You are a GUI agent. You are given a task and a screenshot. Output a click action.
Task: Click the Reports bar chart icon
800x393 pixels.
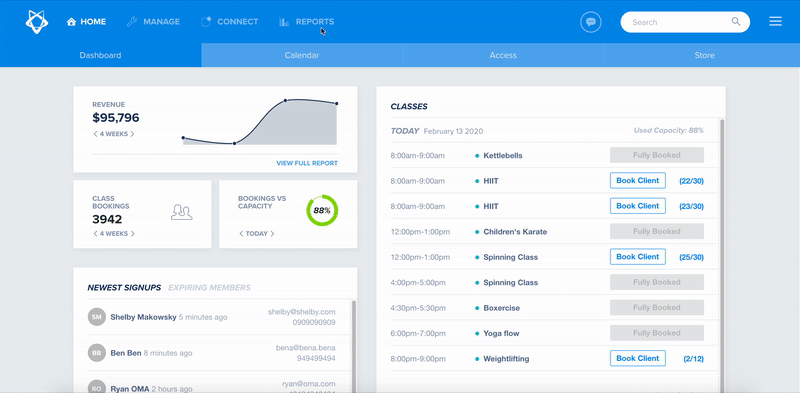[x=284, y=22]
